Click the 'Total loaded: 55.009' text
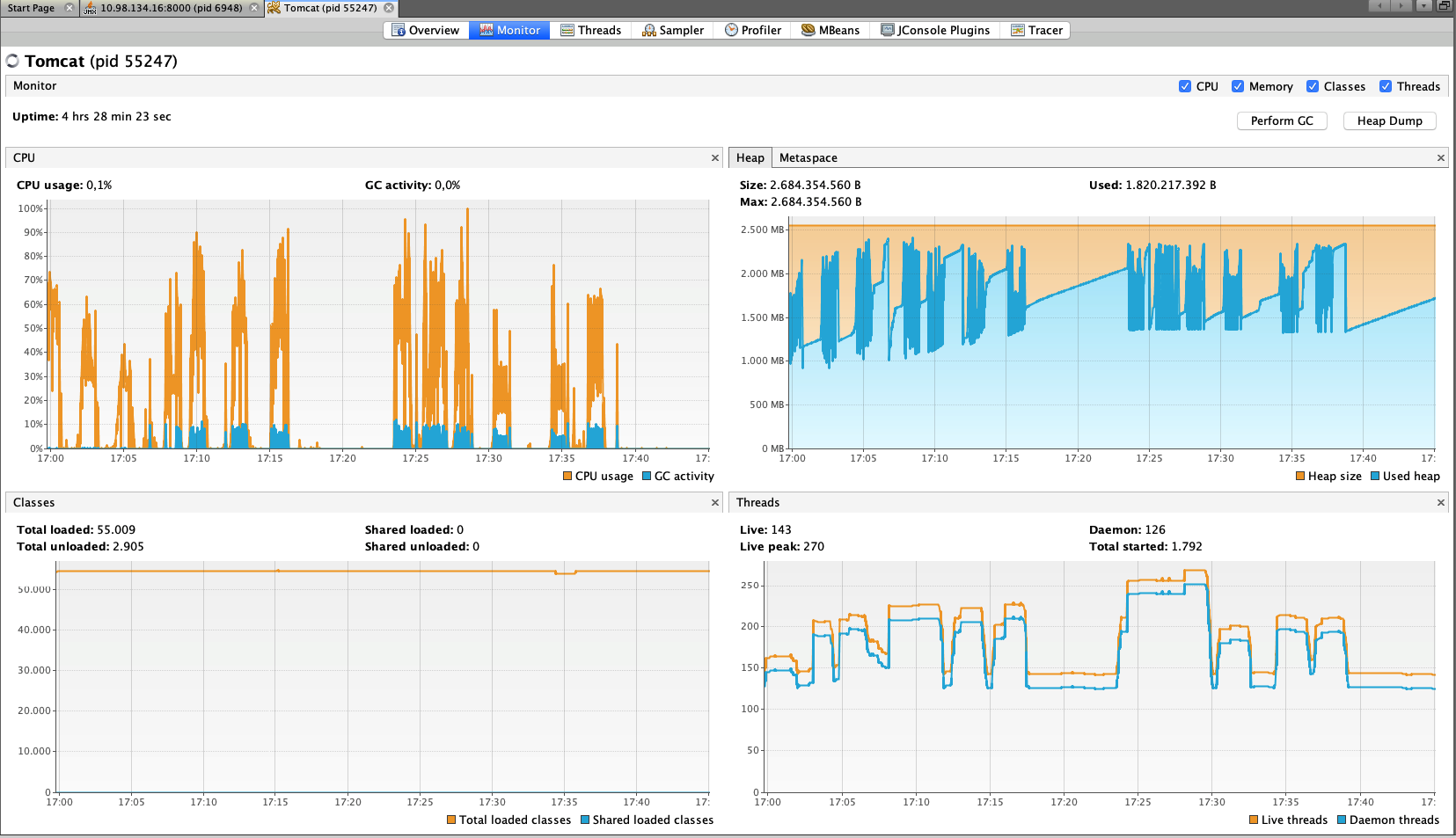 pos(77,530)
